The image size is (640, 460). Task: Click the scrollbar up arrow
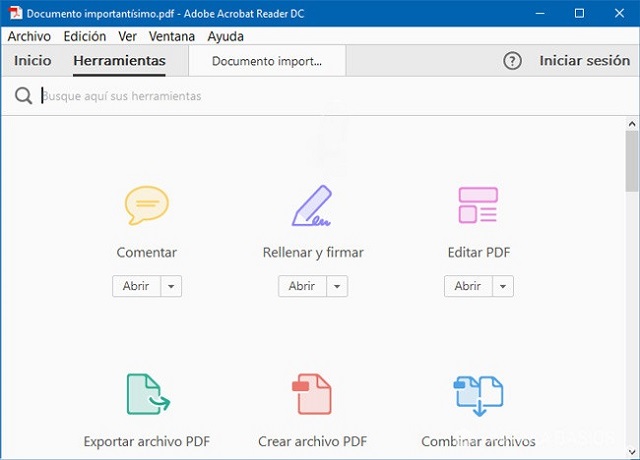(x=632, y=124)
